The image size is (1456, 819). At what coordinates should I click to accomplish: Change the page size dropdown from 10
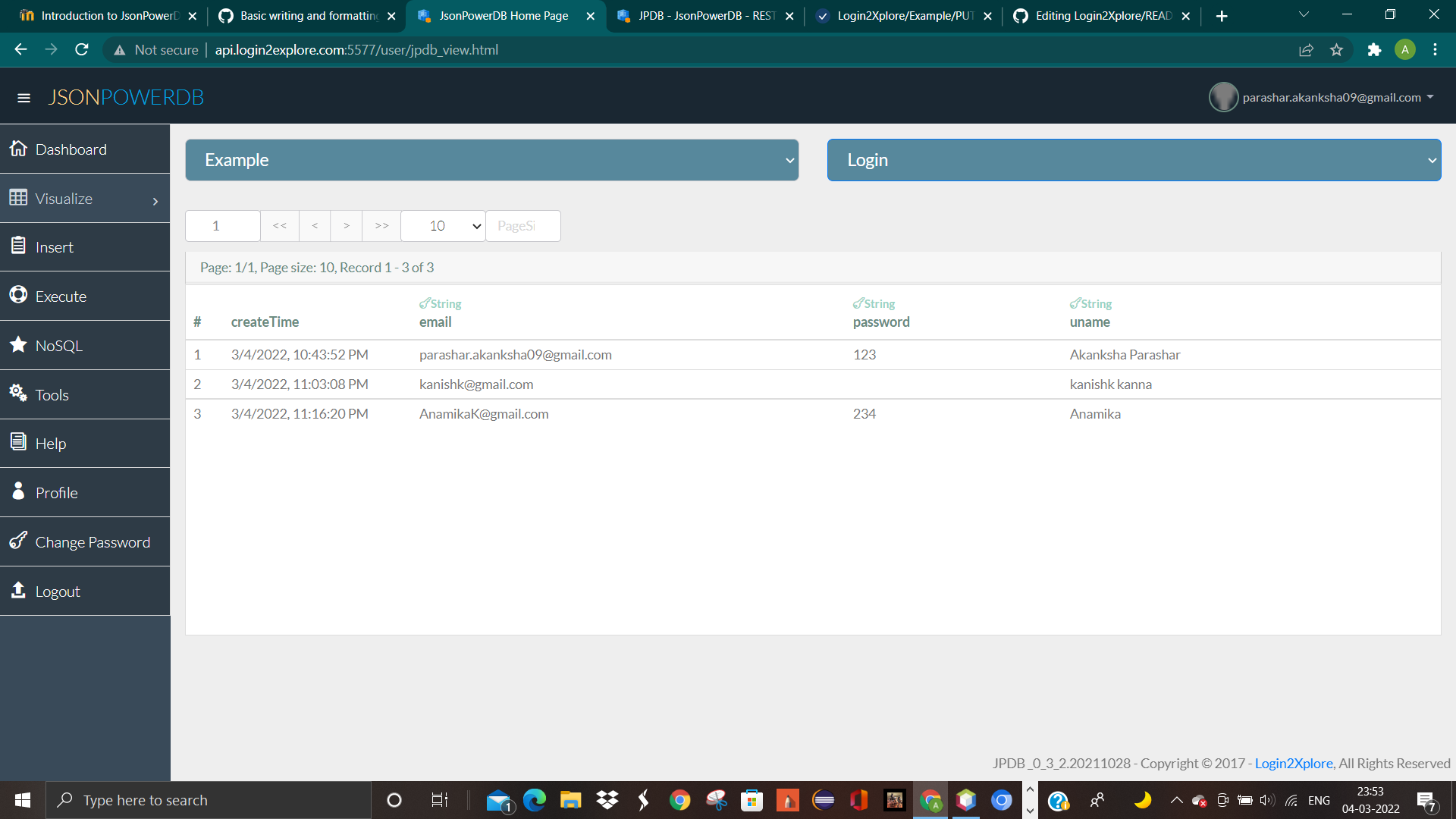click(x=442, y=225)
